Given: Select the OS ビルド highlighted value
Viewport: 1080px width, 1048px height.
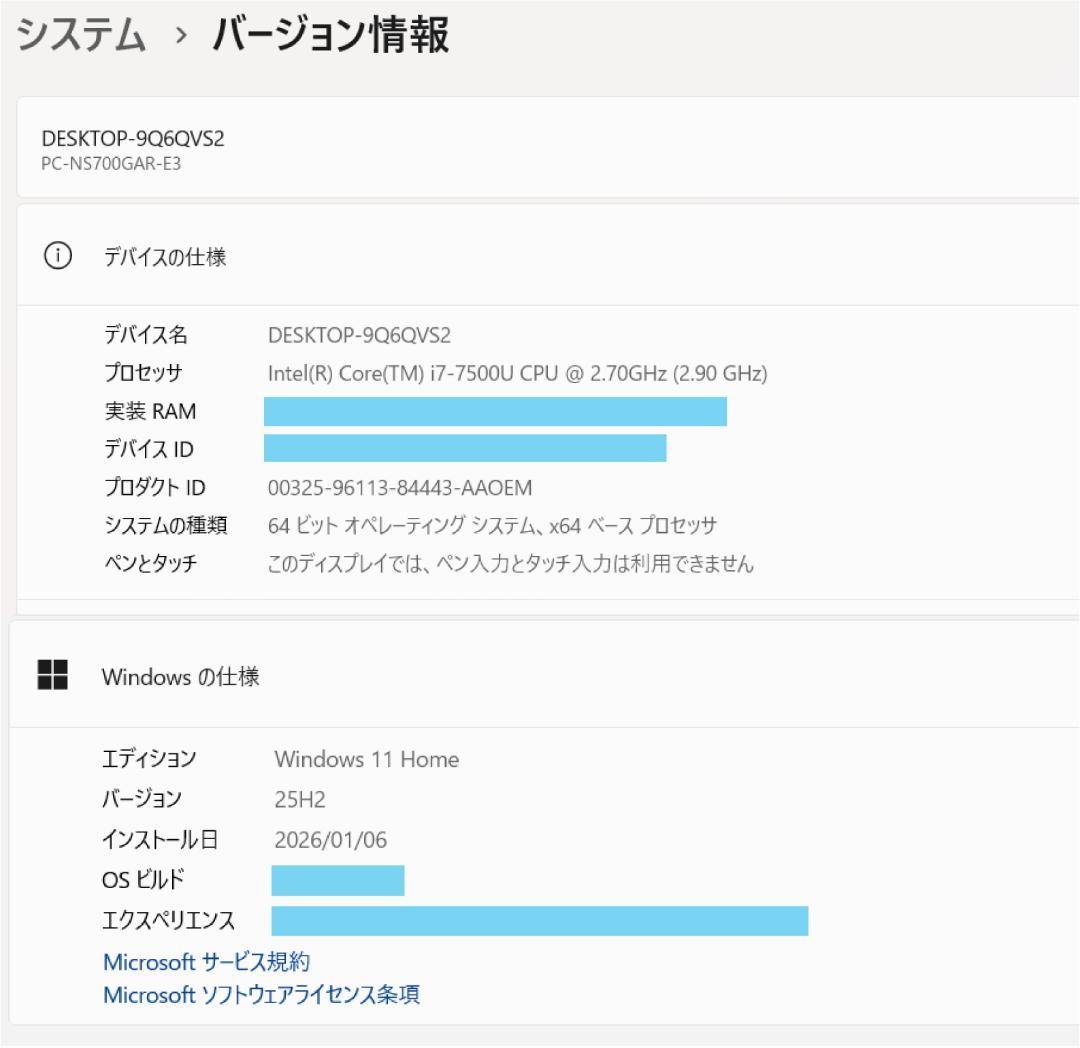Looking at the screenshot, I should click(x=337, y=880).
